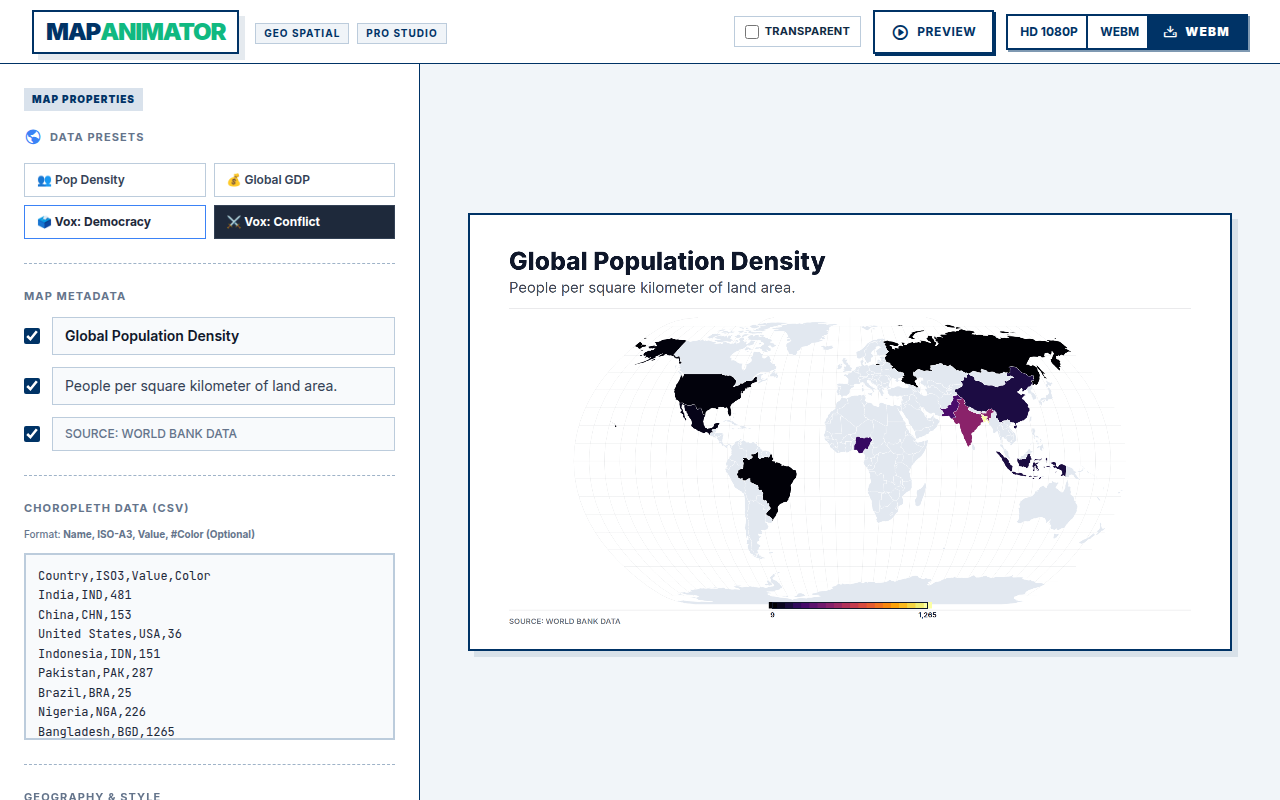Click the 'Bangladesh,BGD,1265' CSV line
Image resolution: width=1280 pixels, height=800 pixels.
click(106, 732)
